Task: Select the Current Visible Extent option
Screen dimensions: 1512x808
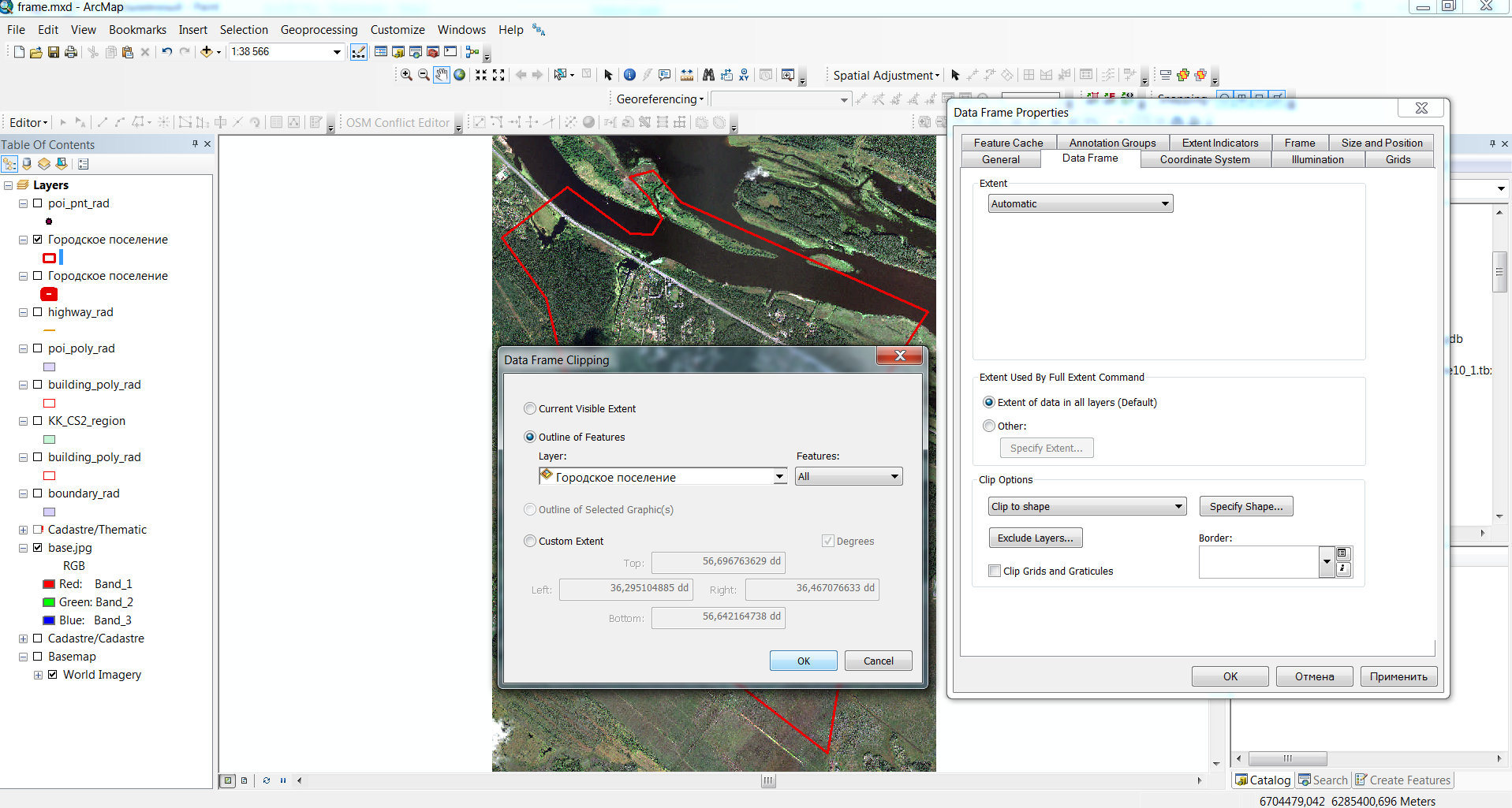Action: coord(530,408)
